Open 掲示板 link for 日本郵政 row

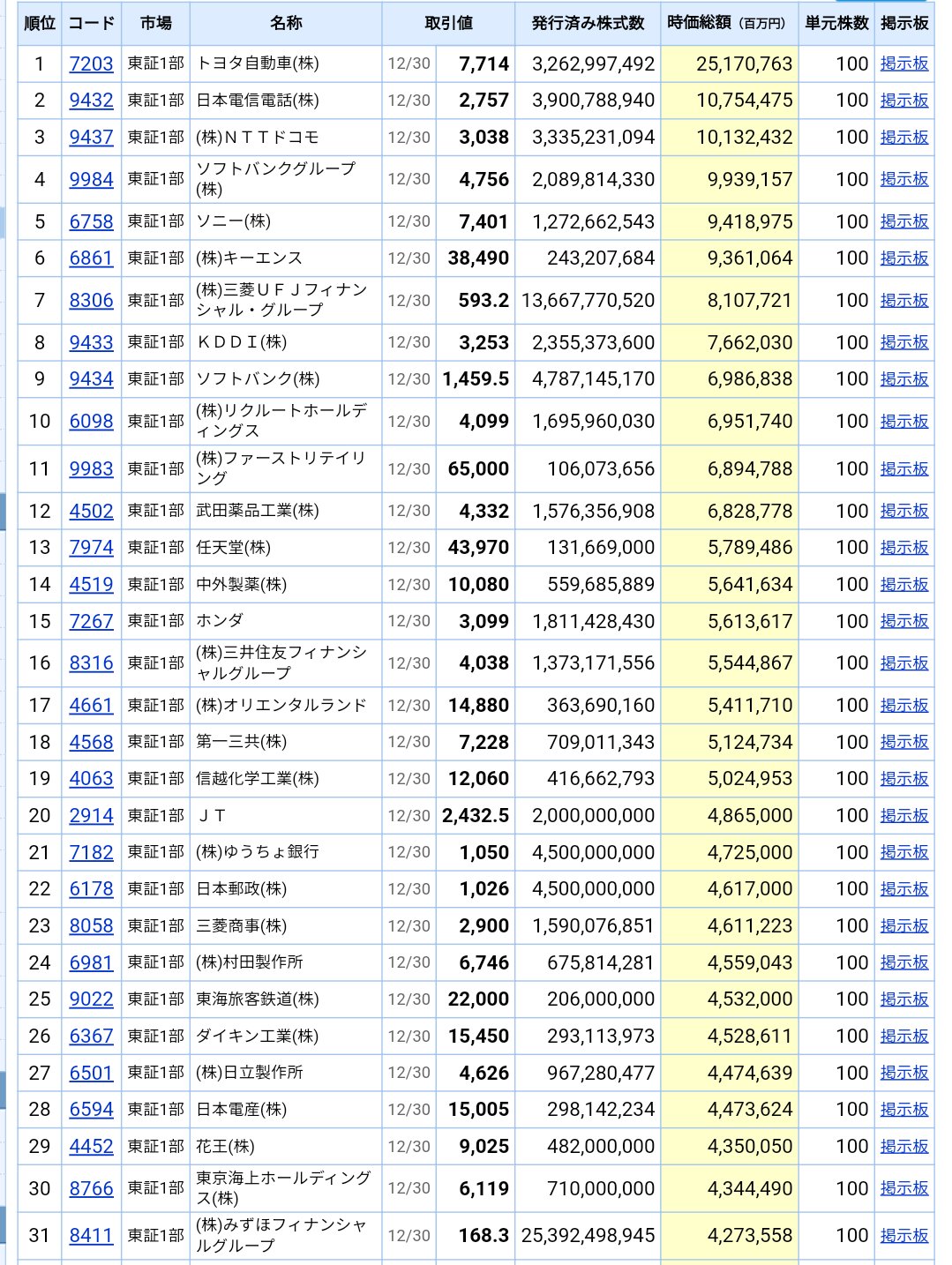point(904,889)
